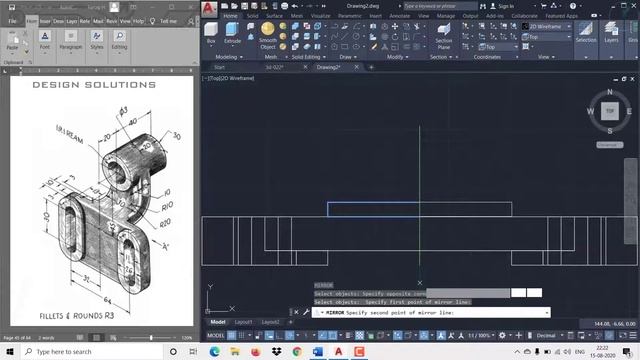Select the Extrude tool

pyautogui.click(x=232, y=33)
